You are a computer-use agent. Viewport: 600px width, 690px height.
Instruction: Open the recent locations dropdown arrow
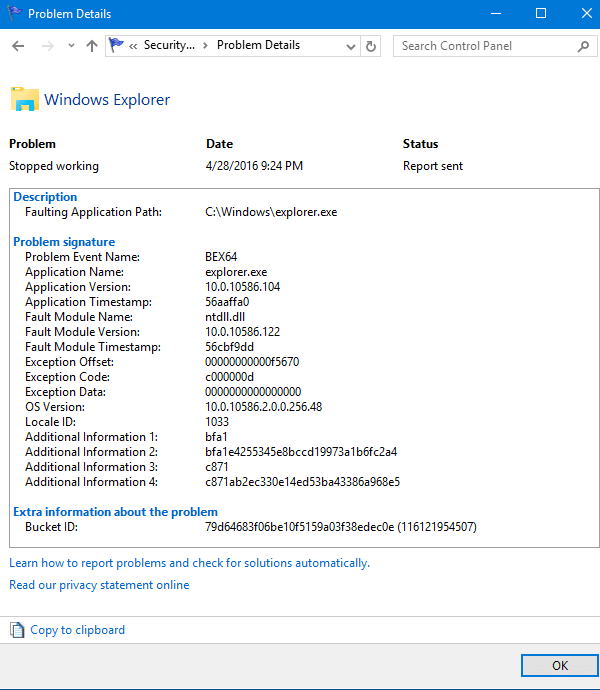[71, 46]
